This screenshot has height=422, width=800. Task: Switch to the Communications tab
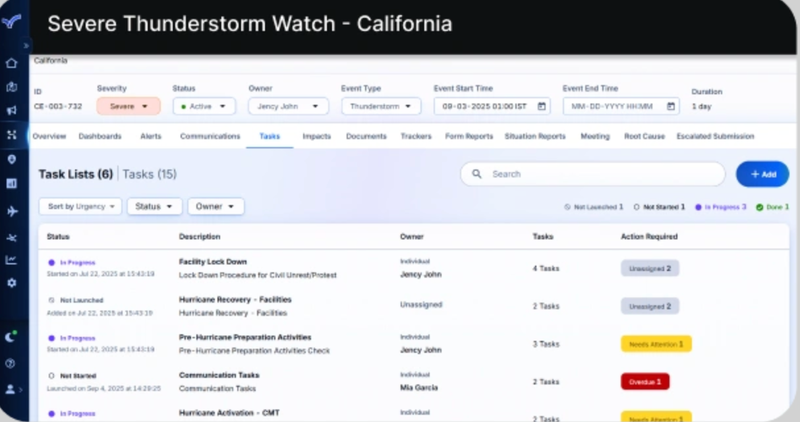(x=210, y=136)
